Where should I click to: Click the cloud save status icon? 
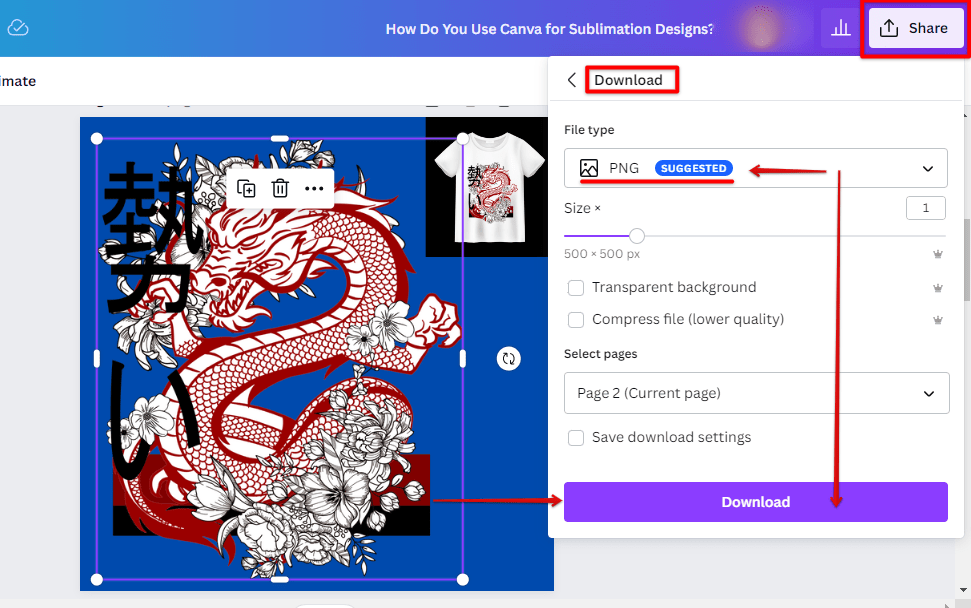click(x=17, y=28)
